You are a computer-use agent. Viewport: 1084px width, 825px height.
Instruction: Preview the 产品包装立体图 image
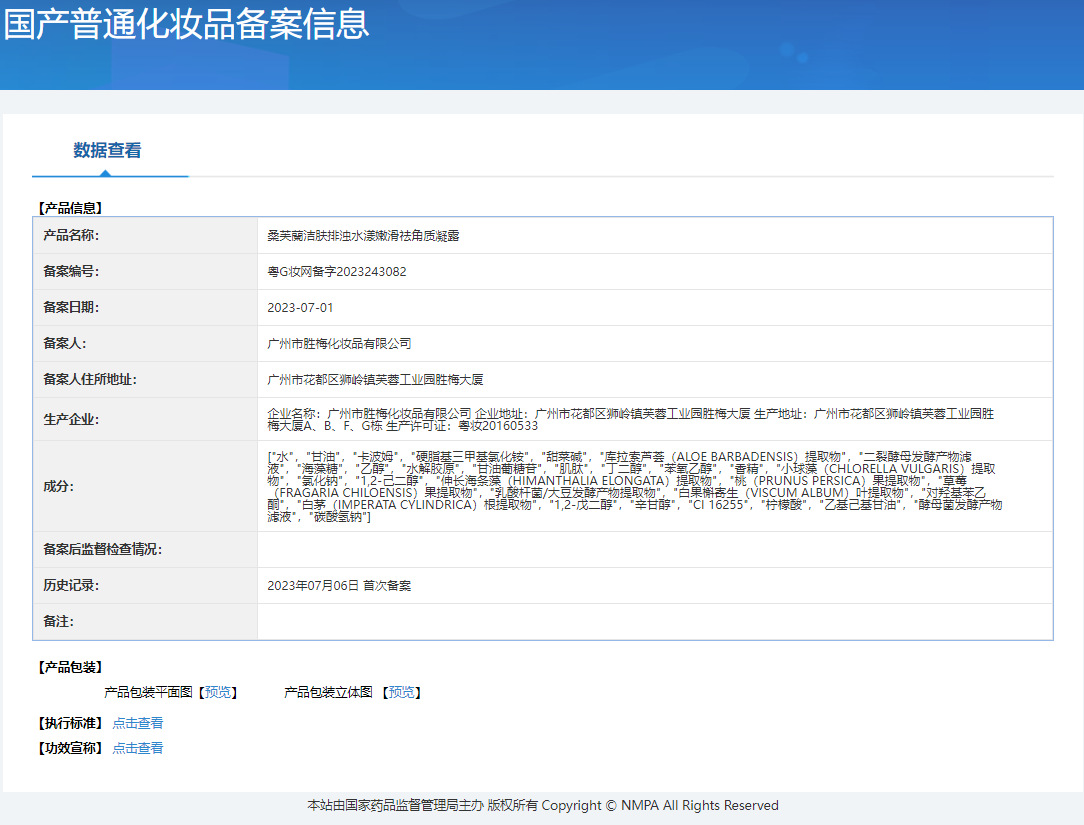pyautogui.click(x=402, y=692)
